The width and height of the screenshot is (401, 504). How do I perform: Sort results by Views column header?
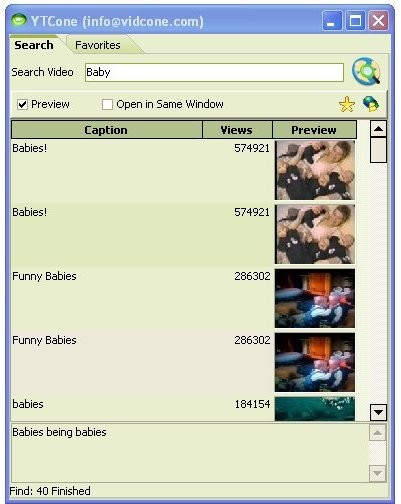tap(237, 130)
